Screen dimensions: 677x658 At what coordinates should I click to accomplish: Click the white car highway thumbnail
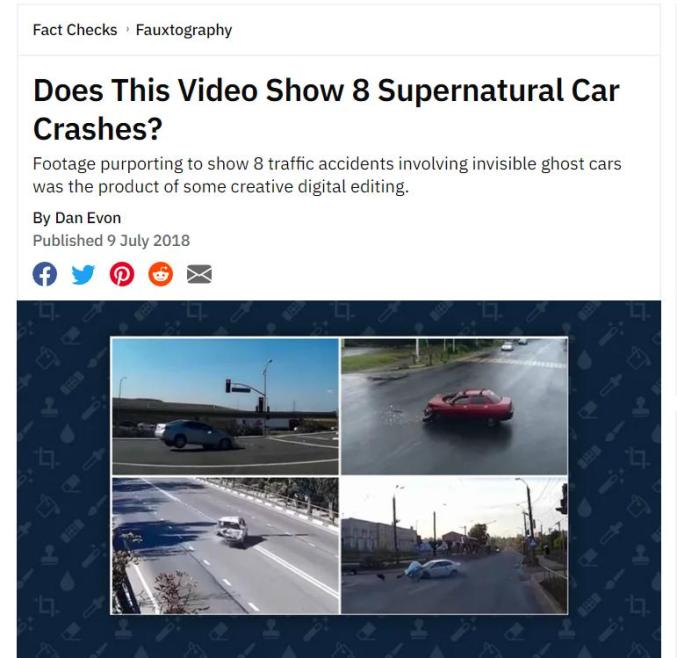[225, 545]
